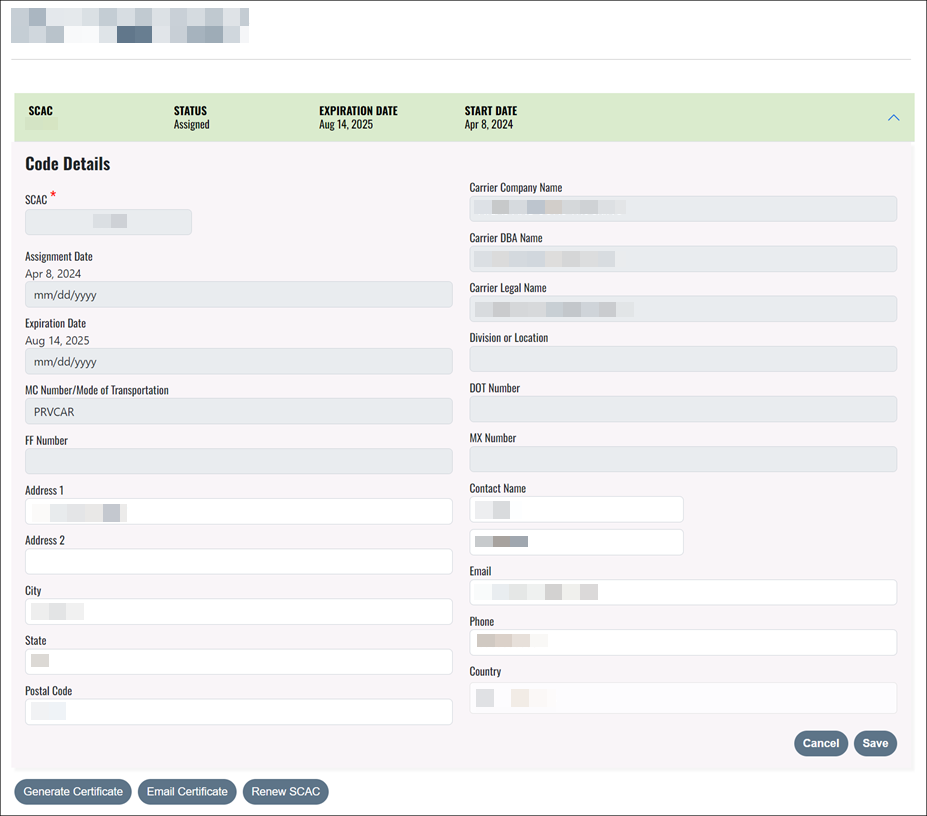Click the DOT Number field

point(683,409)
